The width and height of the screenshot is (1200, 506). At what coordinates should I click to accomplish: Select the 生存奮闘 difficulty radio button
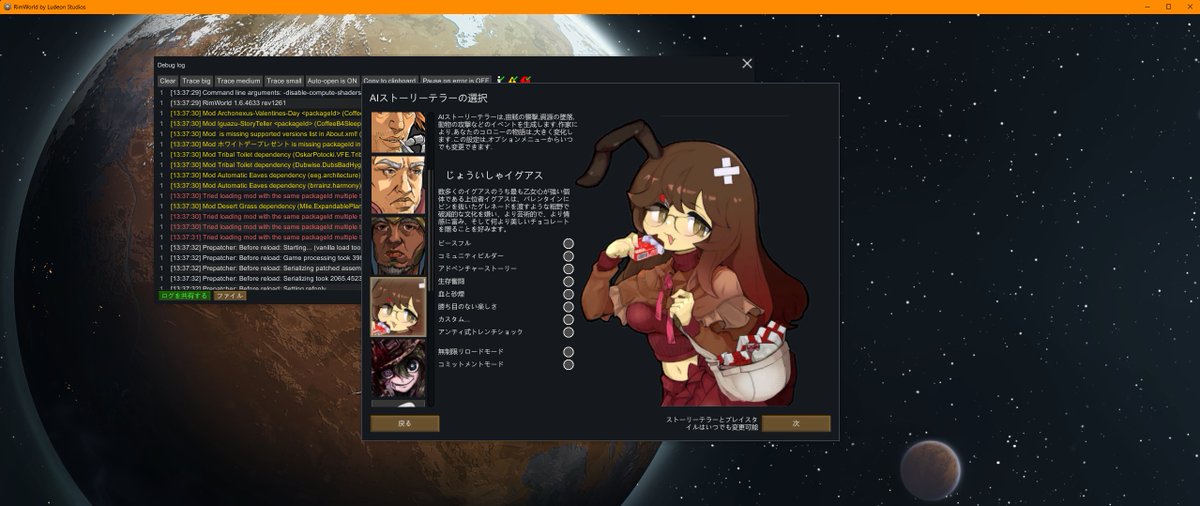(568, 282)
